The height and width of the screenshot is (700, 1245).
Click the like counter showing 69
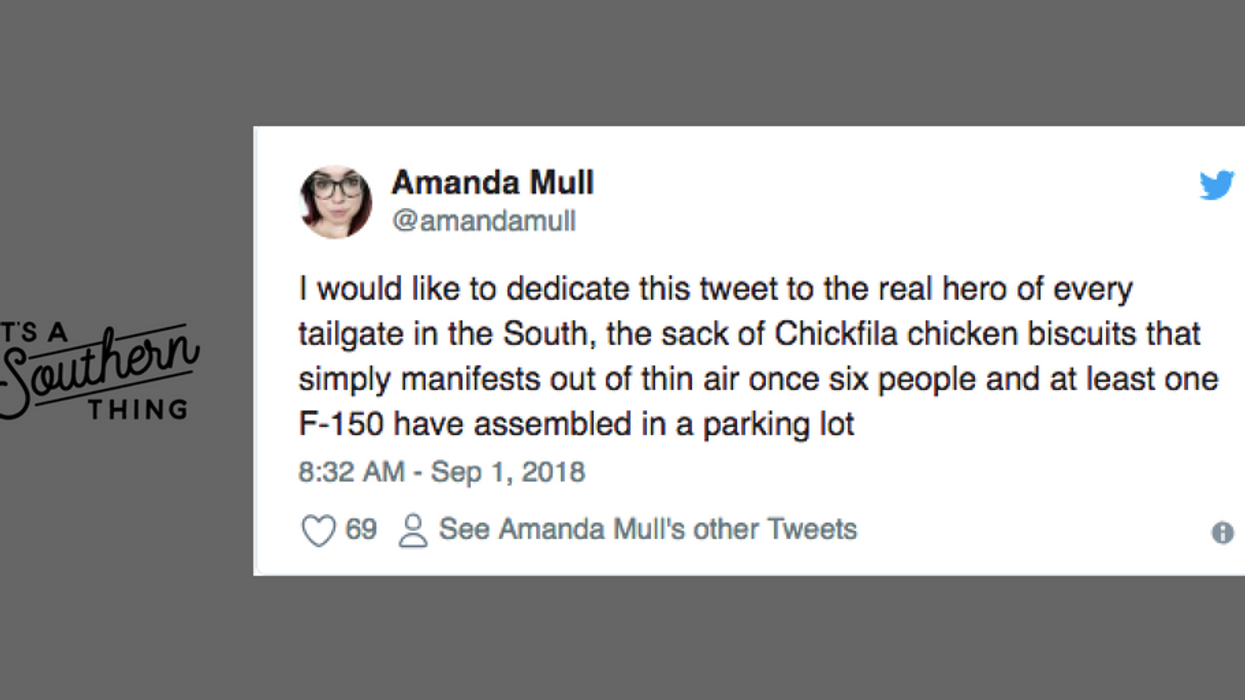[x=361, y=528]
